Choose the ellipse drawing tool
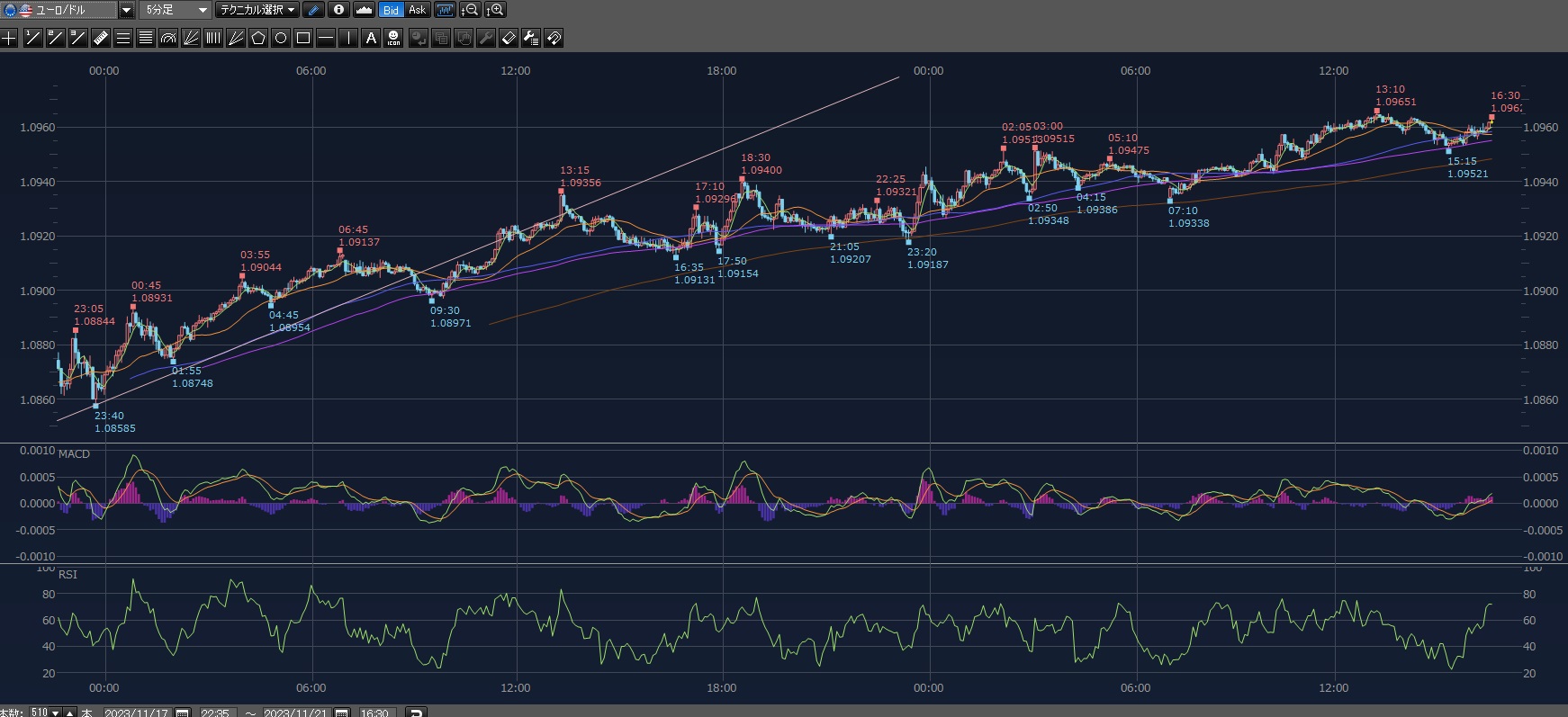Viewport: 1568px width, 717px height. click(281, 38)
